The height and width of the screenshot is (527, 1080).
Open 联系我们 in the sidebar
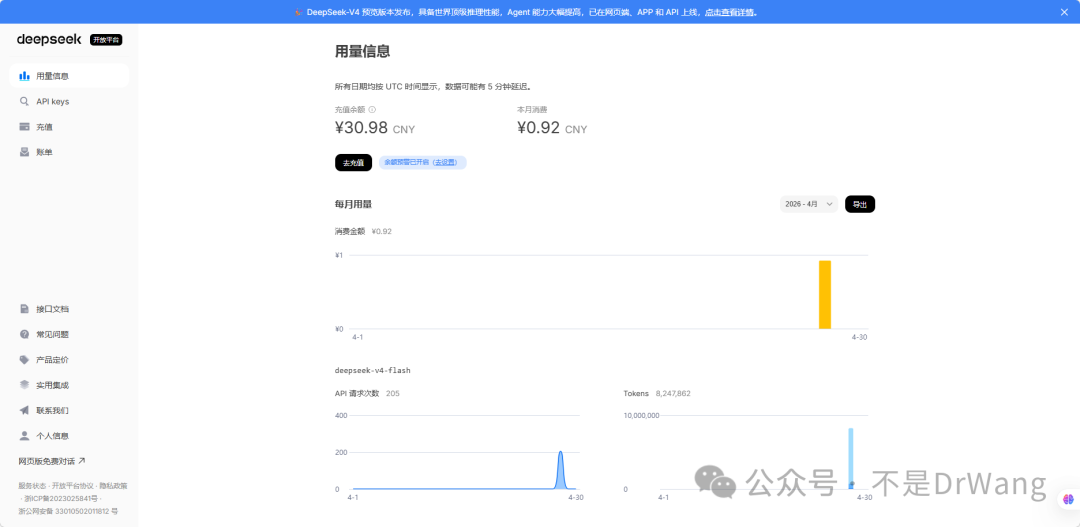69,411
